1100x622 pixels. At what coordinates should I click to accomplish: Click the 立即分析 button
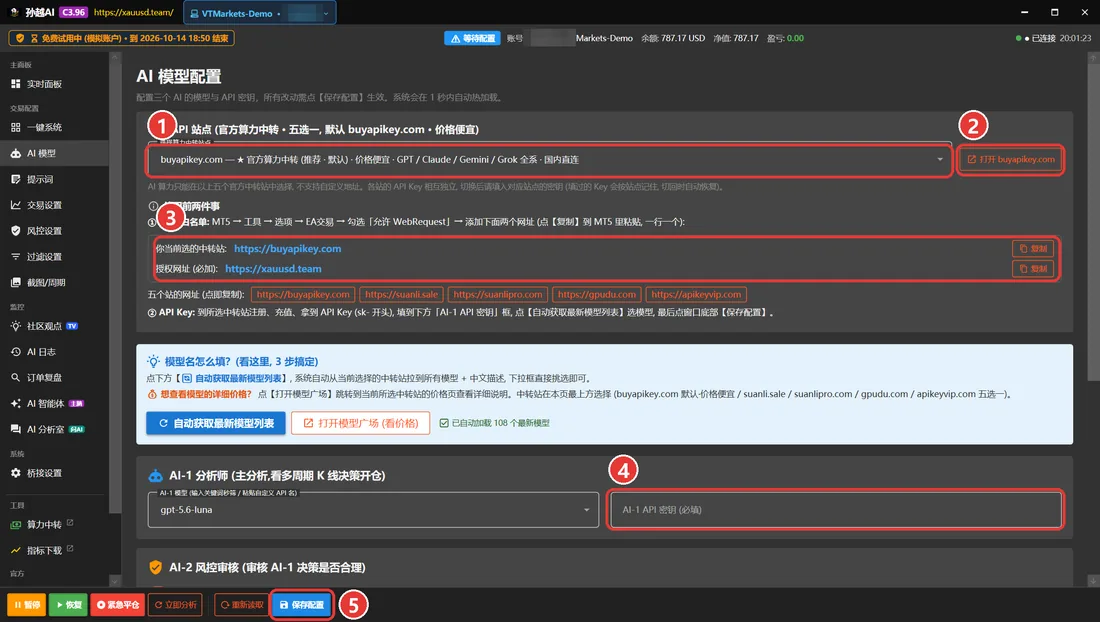(x=175, y=604)
